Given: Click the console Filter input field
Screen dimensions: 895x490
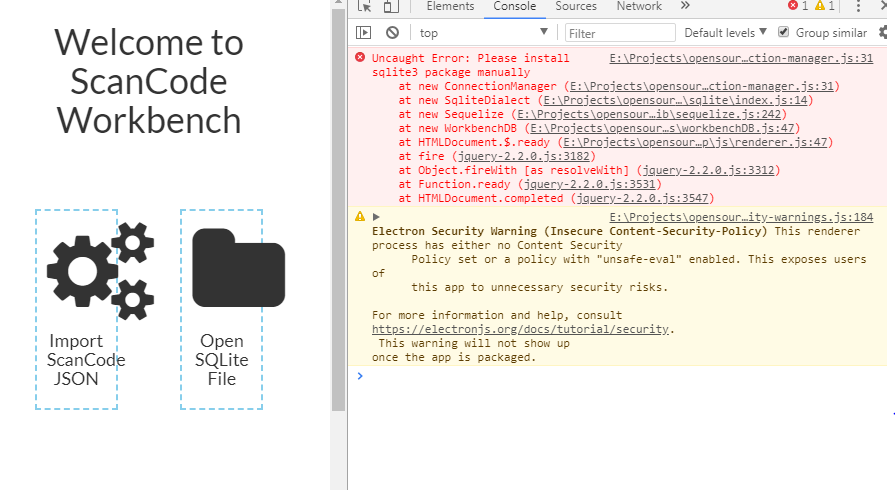Looking at the screenshot, I should point(620,33).
